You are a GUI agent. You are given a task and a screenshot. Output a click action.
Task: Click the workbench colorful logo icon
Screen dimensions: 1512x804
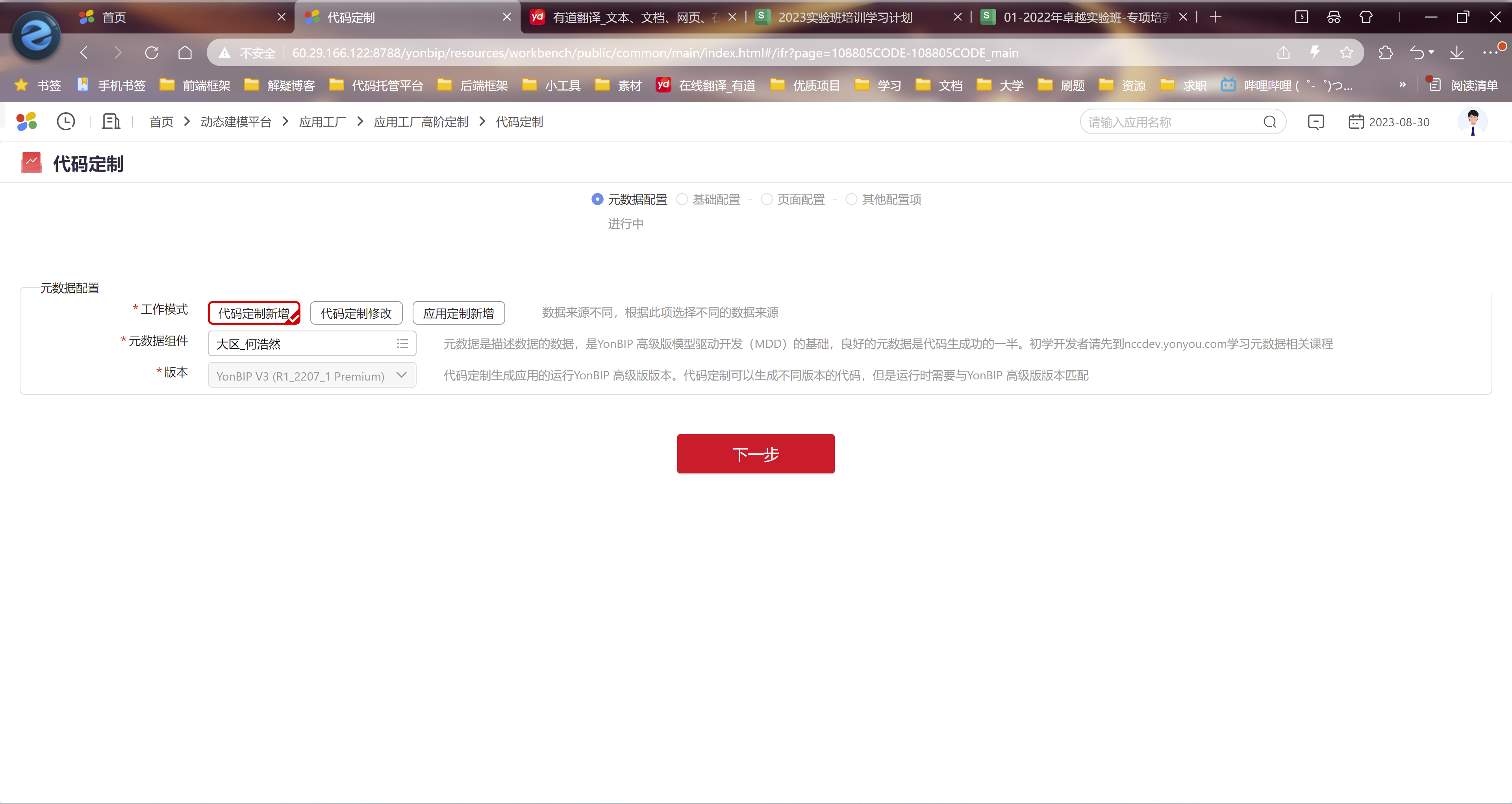[26, 121]
